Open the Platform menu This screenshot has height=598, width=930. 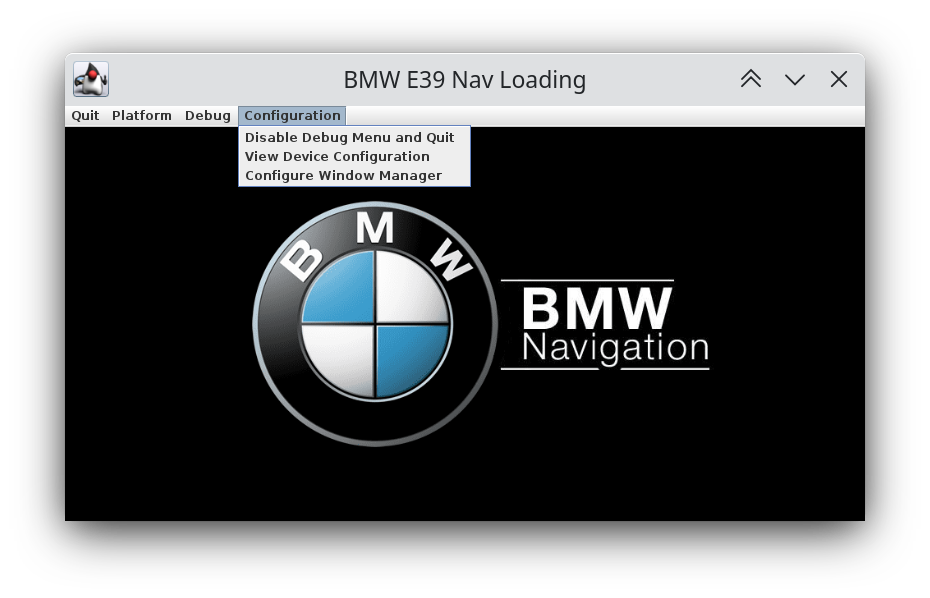tap(142, 116)
